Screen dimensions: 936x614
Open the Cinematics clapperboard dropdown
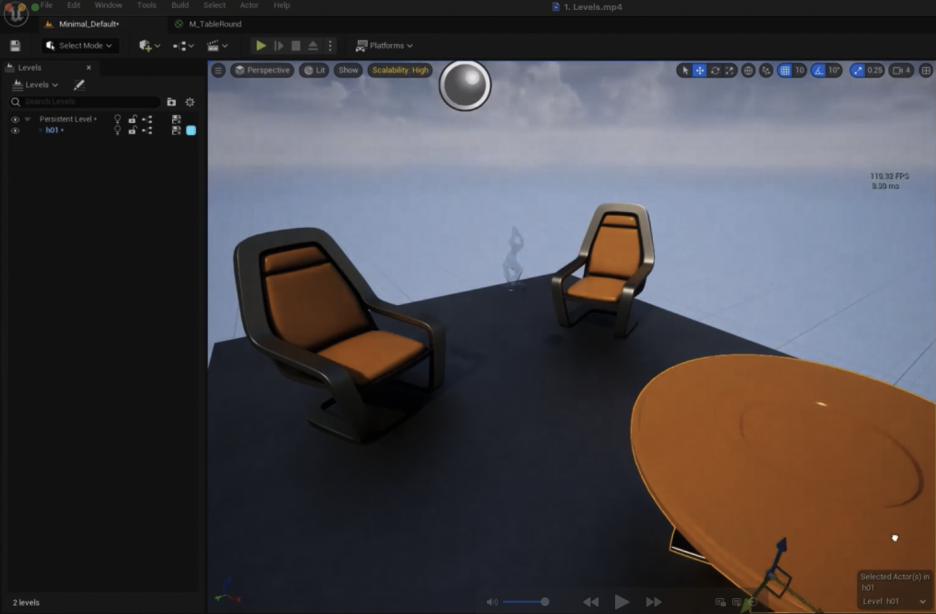pos(217,45)
